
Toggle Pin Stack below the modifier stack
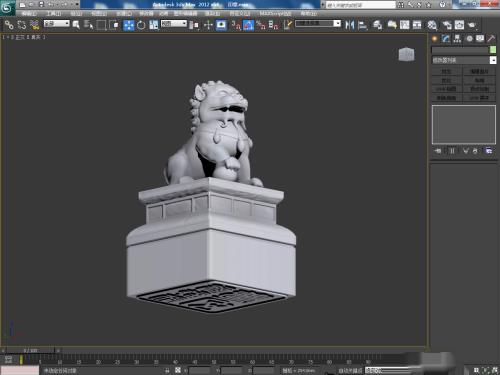(438, 151)
